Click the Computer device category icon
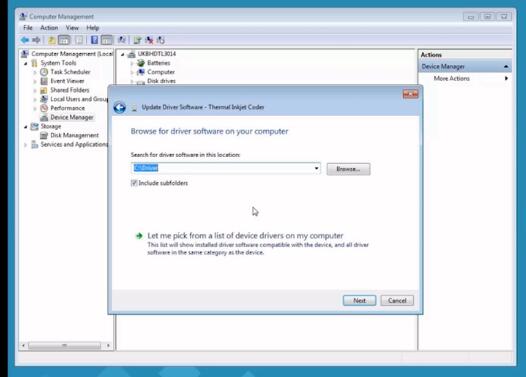The height and width of the screenshot is (377, 526). (x=141, y=72)
